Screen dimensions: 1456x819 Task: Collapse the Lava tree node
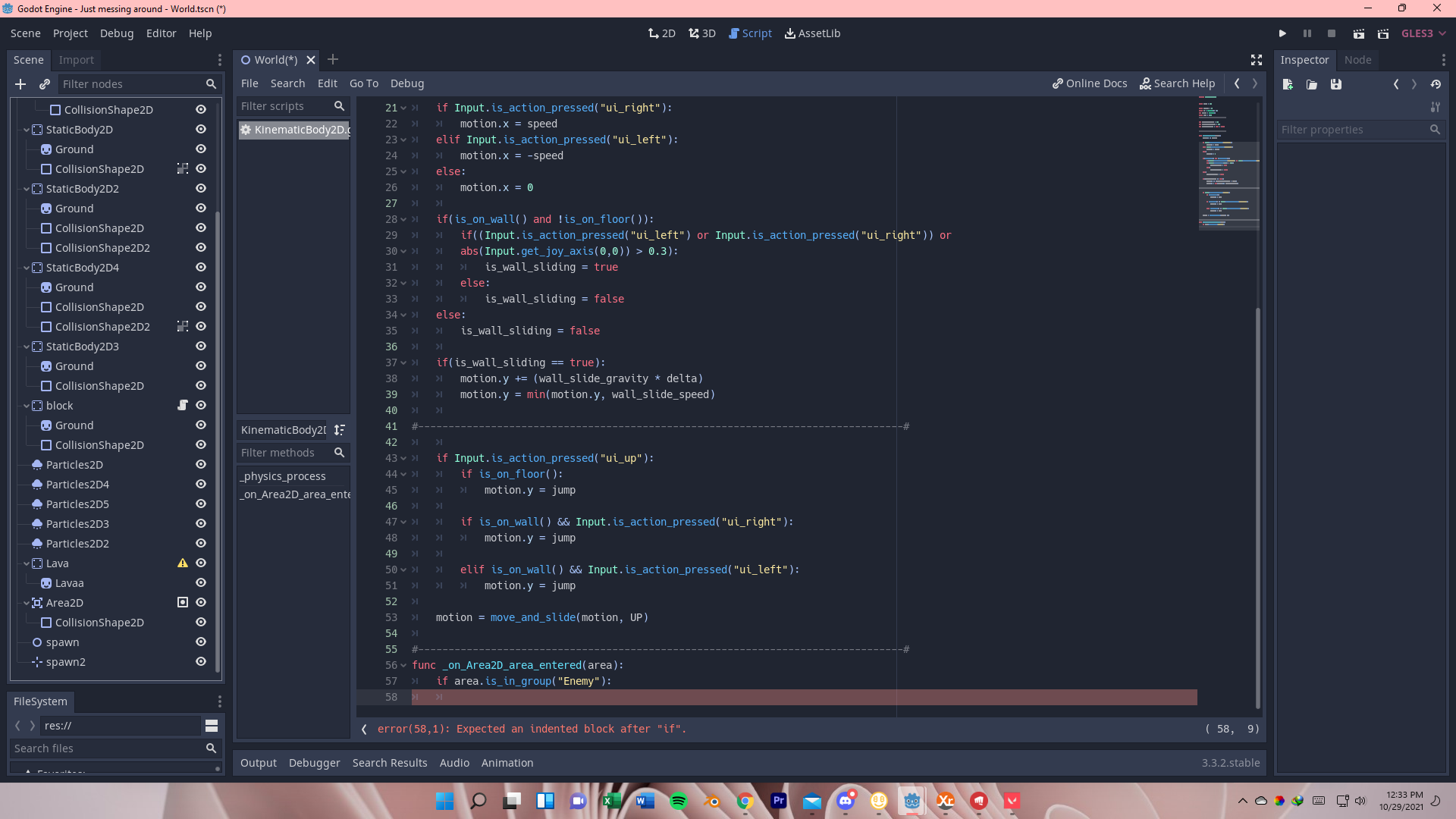(x=27, y=563)
